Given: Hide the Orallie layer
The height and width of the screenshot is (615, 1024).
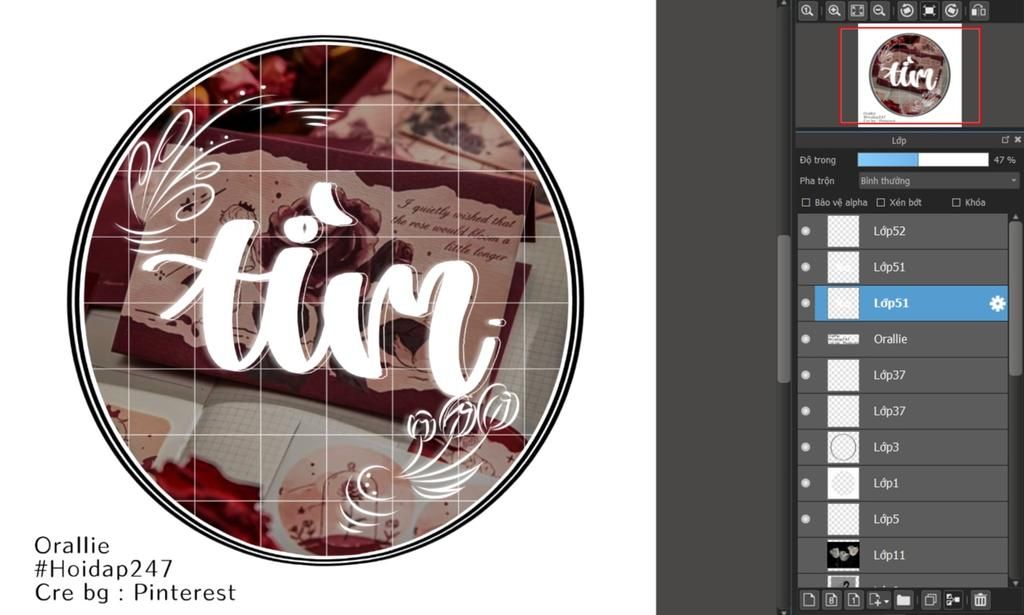Looking at the screenshot, I should 806,339.
